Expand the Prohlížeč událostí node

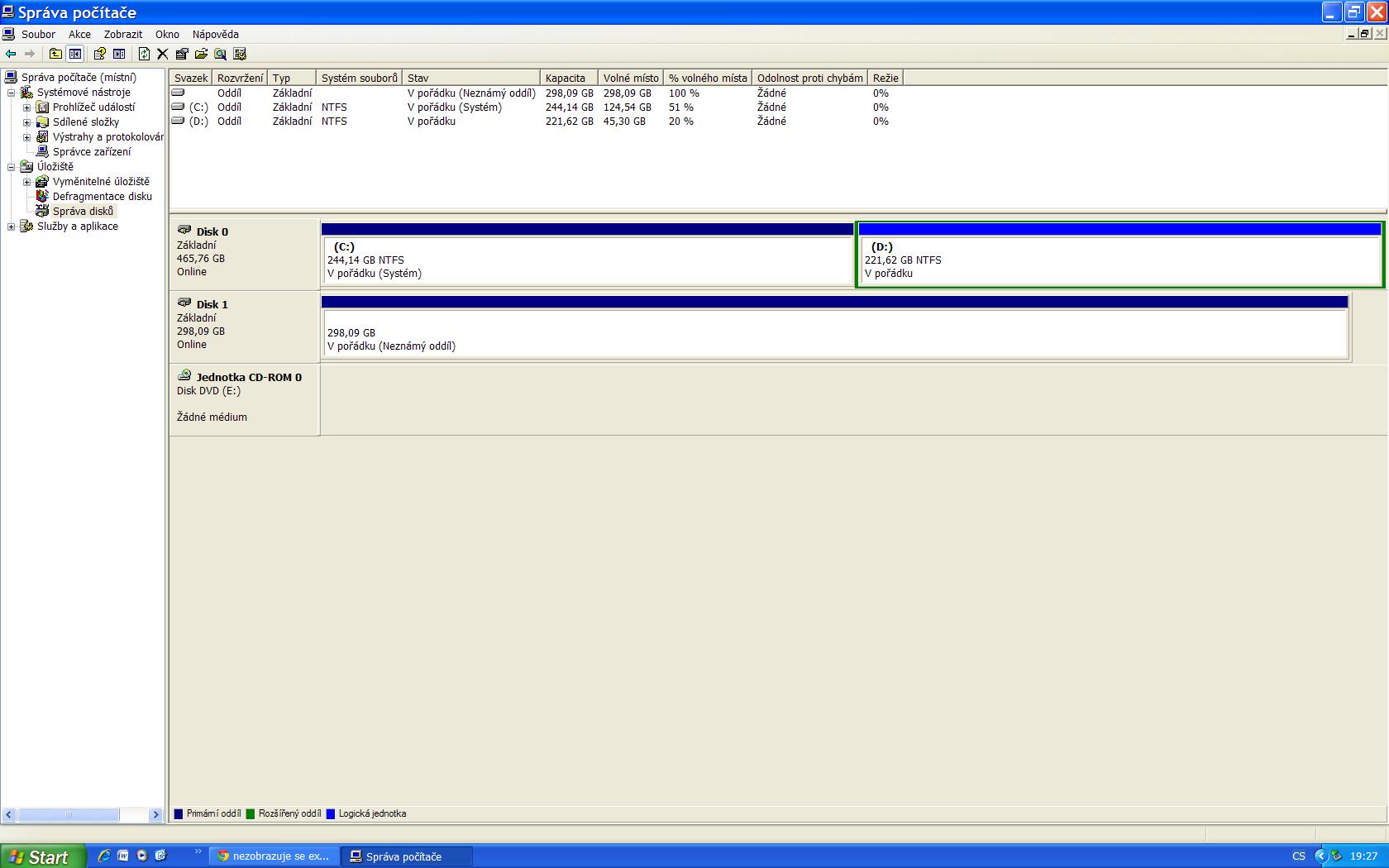(x=27, y=107)
